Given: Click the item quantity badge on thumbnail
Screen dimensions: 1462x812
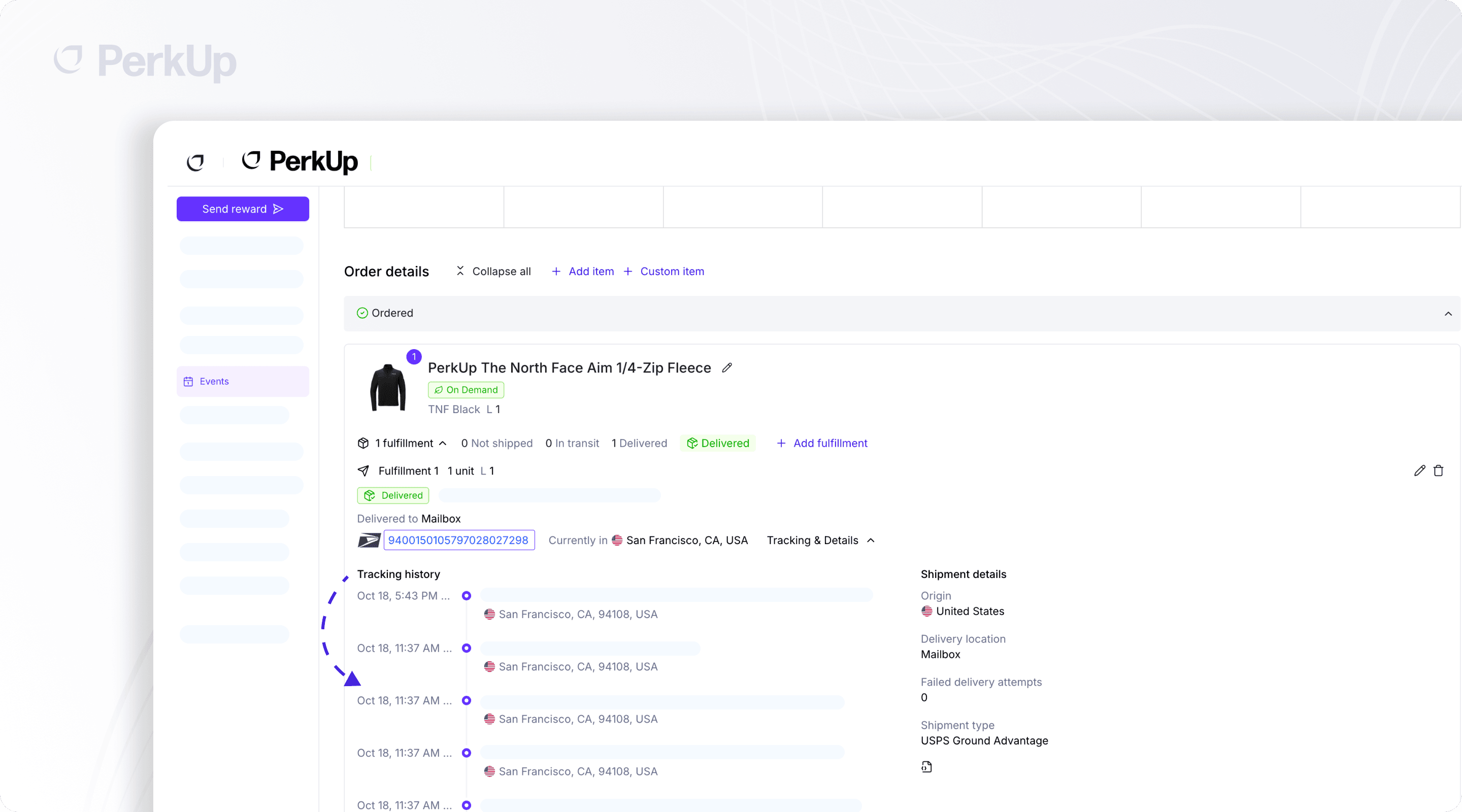Looking at the screenshot, I should pos(414,356).
